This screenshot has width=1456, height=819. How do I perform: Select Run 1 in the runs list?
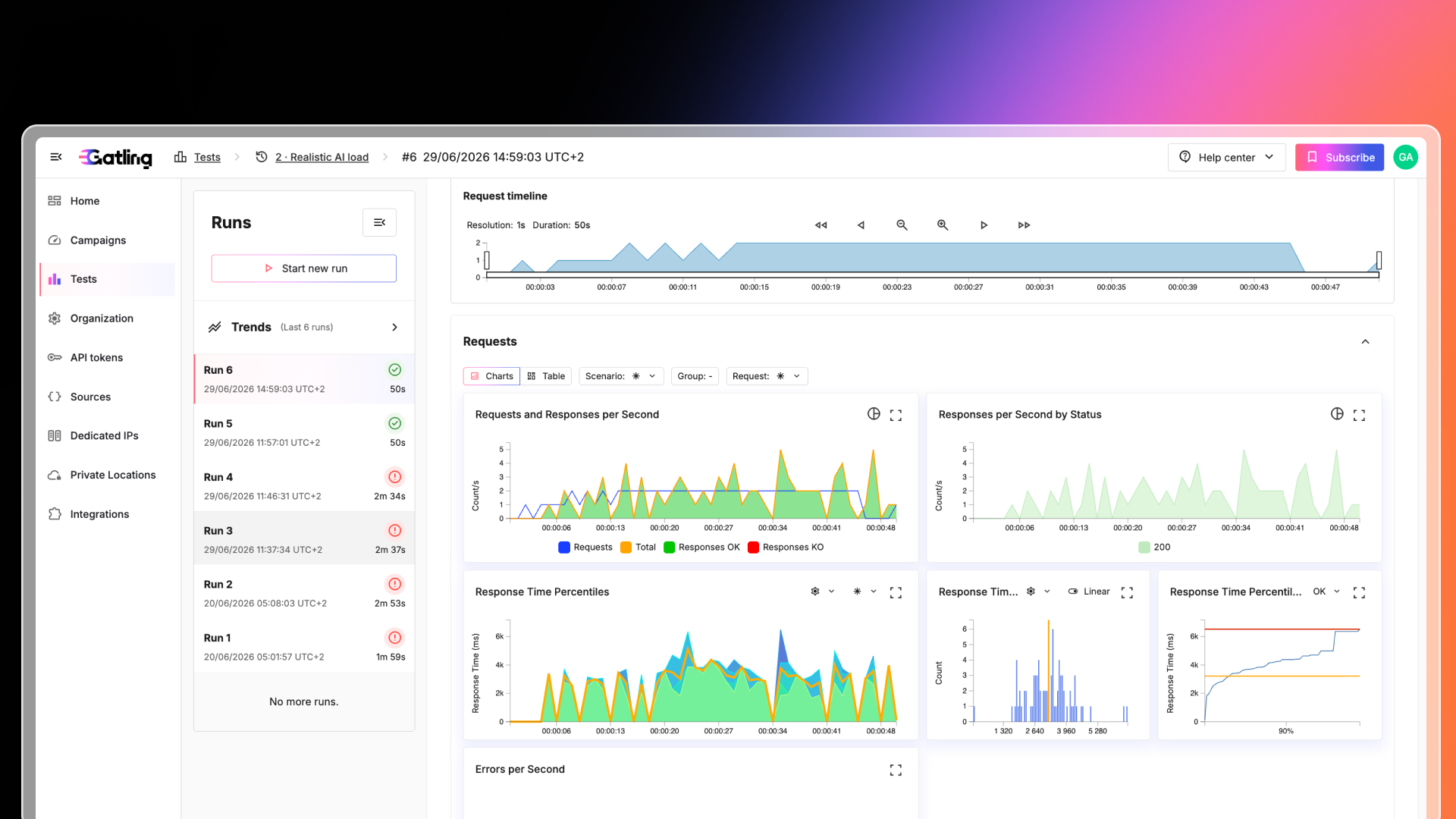[x=304, y=647]
